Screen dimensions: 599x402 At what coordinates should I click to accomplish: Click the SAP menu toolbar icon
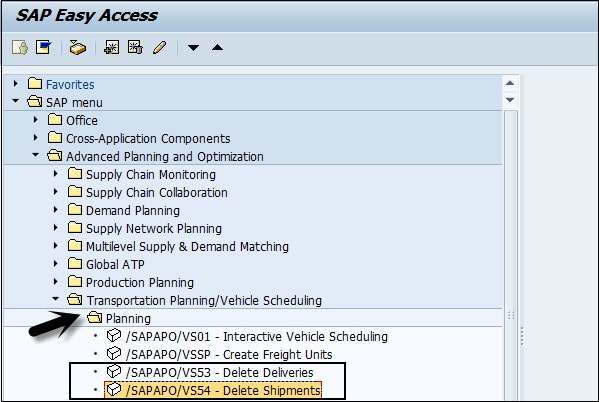pos(44,47)
